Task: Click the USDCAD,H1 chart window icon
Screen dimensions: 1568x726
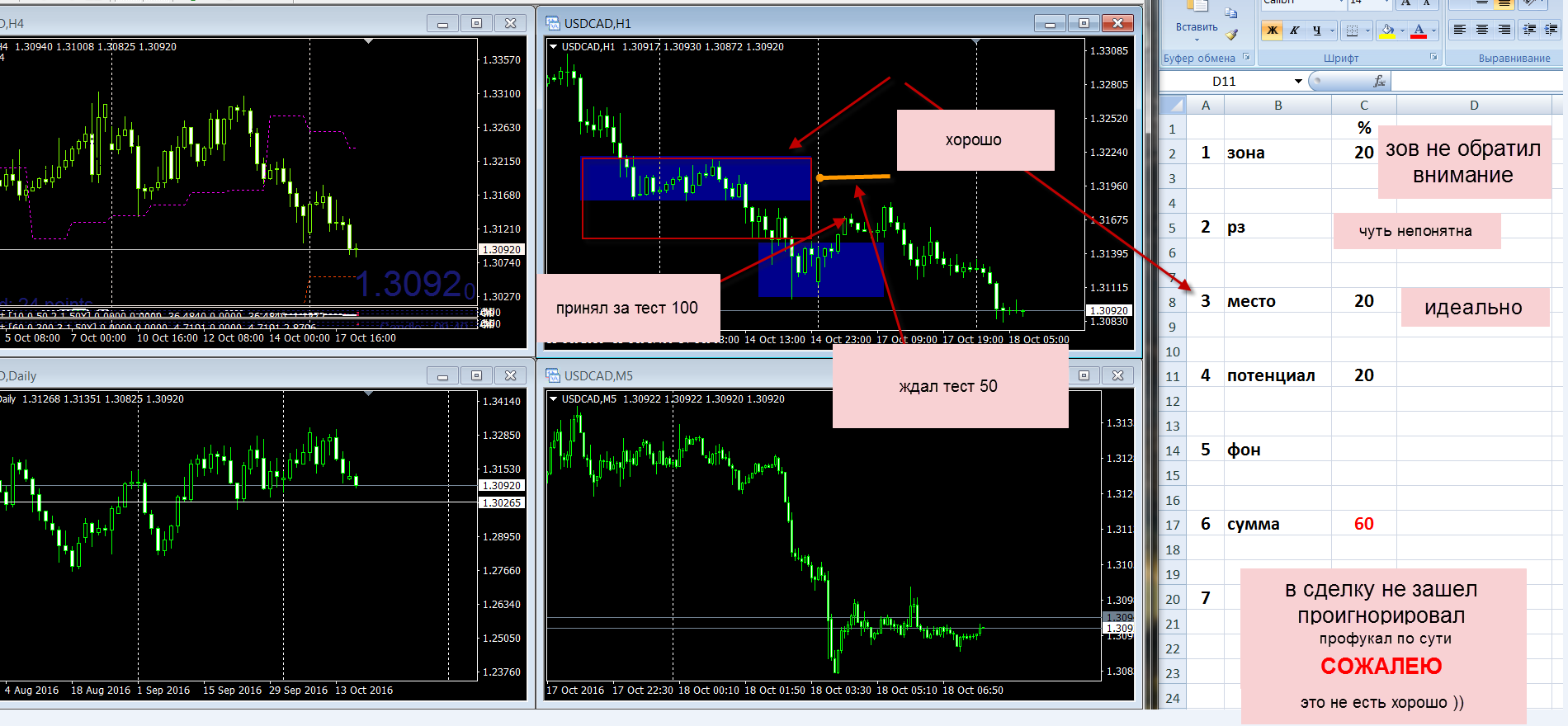Action: point(552,23)
